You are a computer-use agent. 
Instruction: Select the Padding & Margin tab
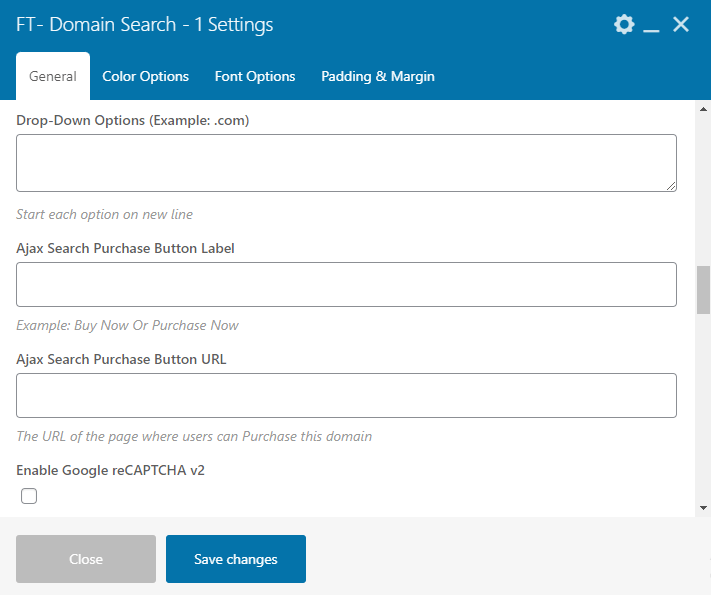(377, 76)
